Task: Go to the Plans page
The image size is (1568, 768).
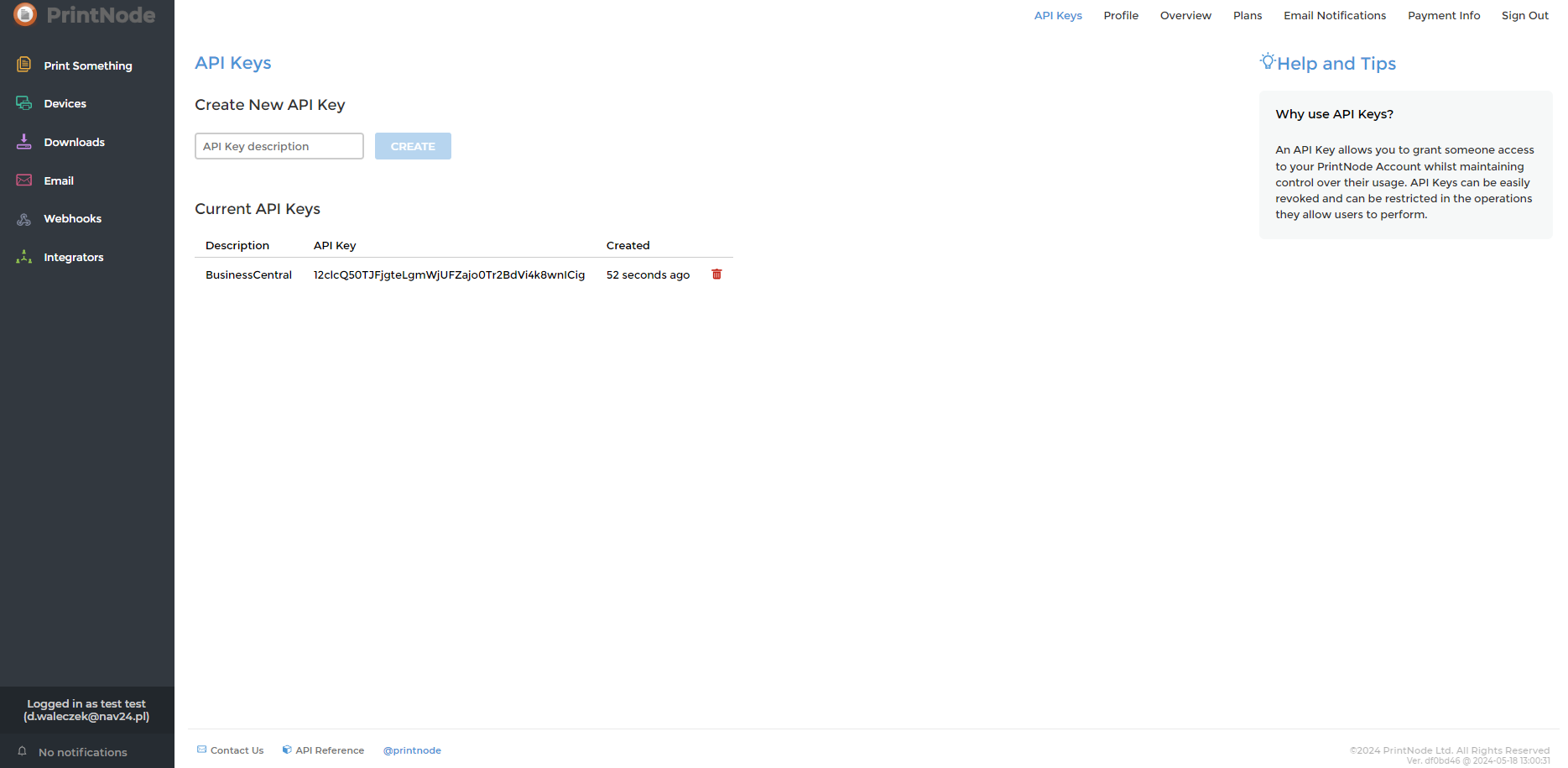Action: point(1248,15)
